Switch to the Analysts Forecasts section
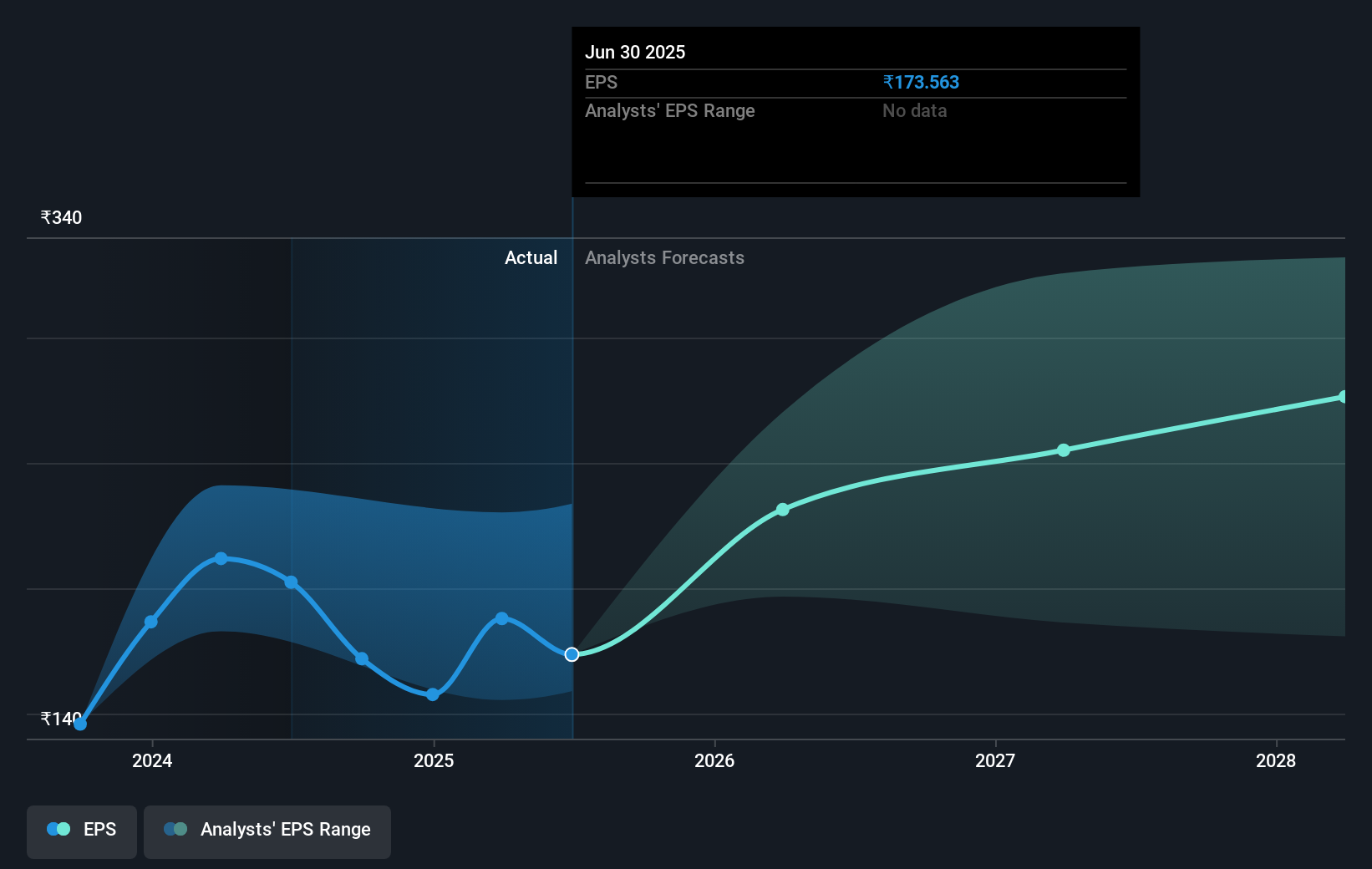This screenshot has width=1372, height=869. [x=664, y=257]
